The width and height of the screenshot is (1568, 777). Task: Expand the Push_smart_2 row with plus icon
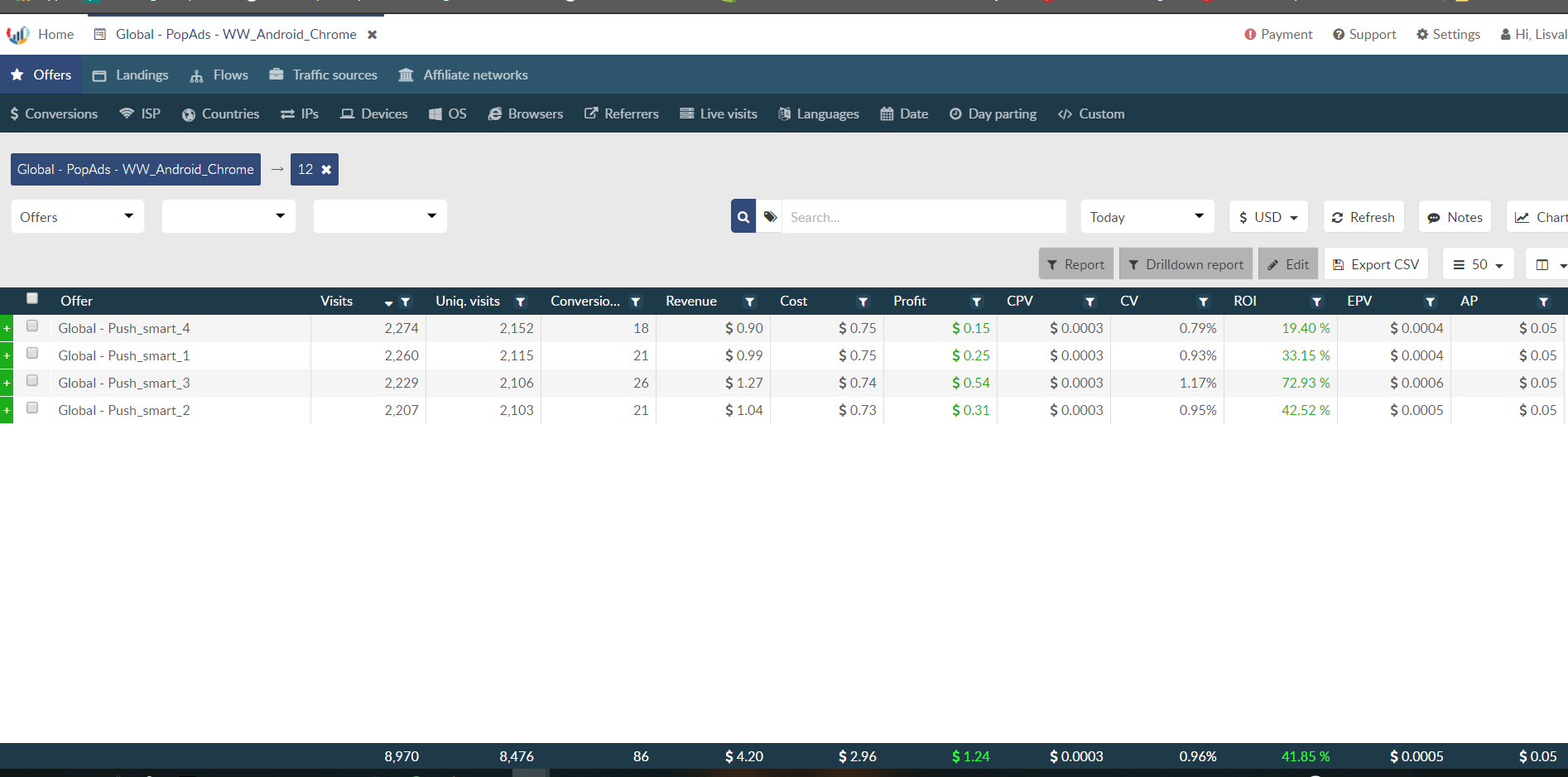point(7,411)
